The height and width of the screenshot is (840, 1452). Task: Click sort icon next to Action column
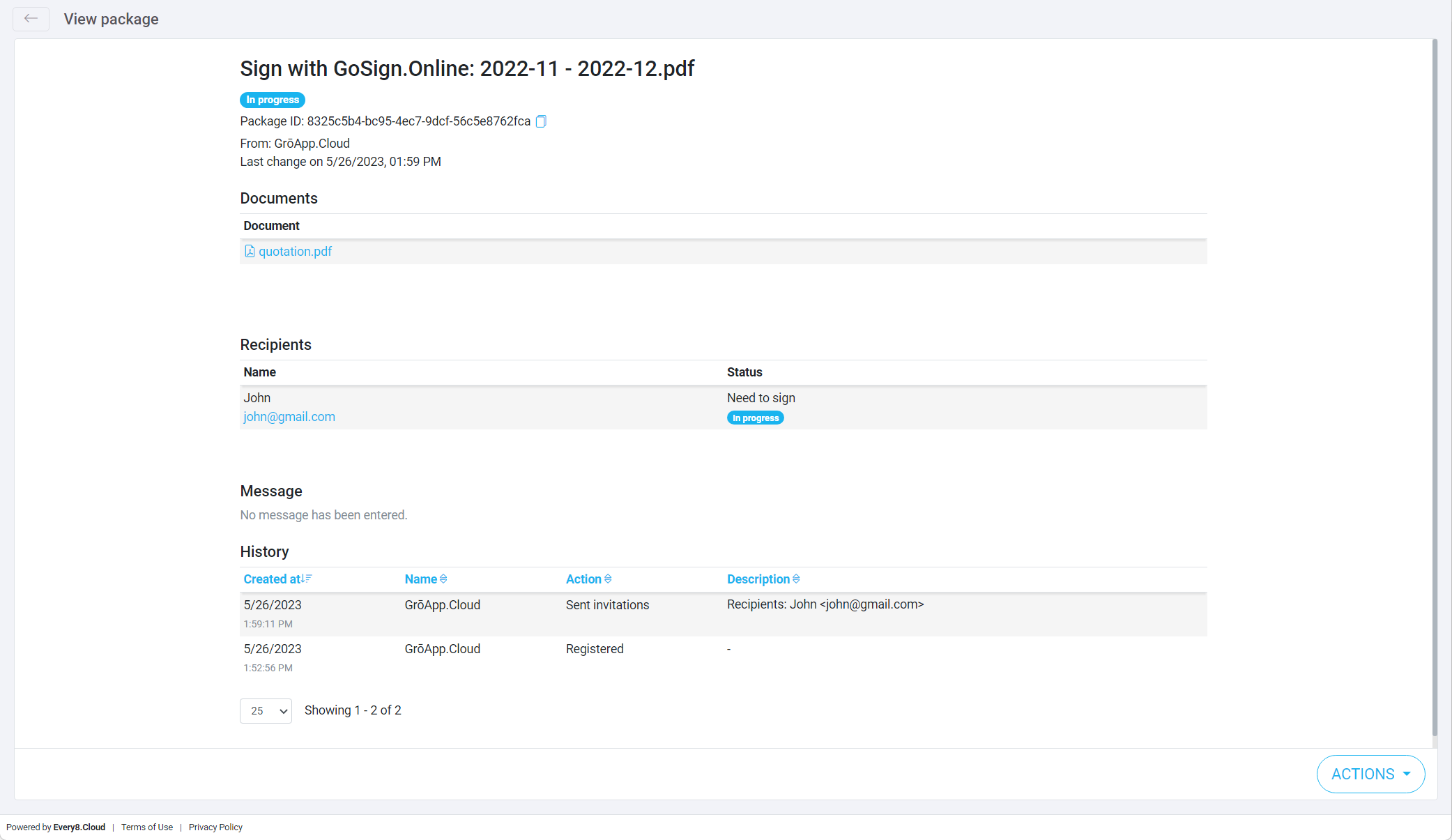tap(608, 579)
